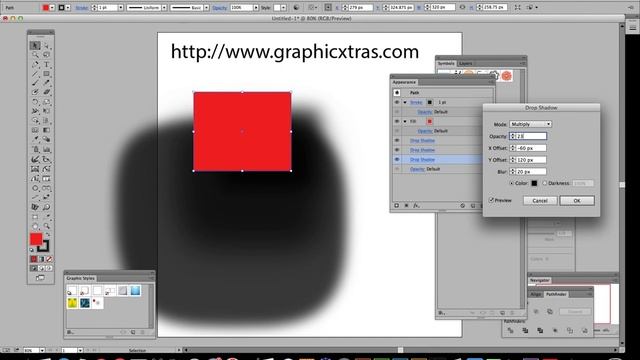Open fill color dropdown in control bar

point(52,8)
